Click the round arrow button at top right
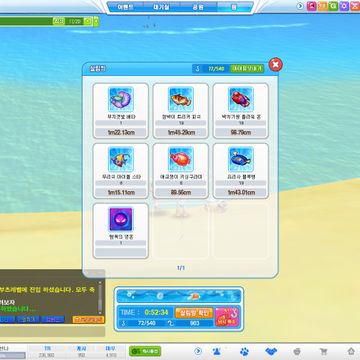Viewport: 360px width, 360px height. [x=300, y=6]
